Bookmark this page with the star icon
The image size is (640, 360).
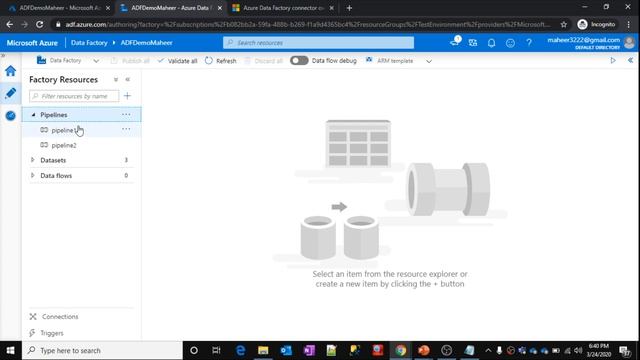click(564, 24)
